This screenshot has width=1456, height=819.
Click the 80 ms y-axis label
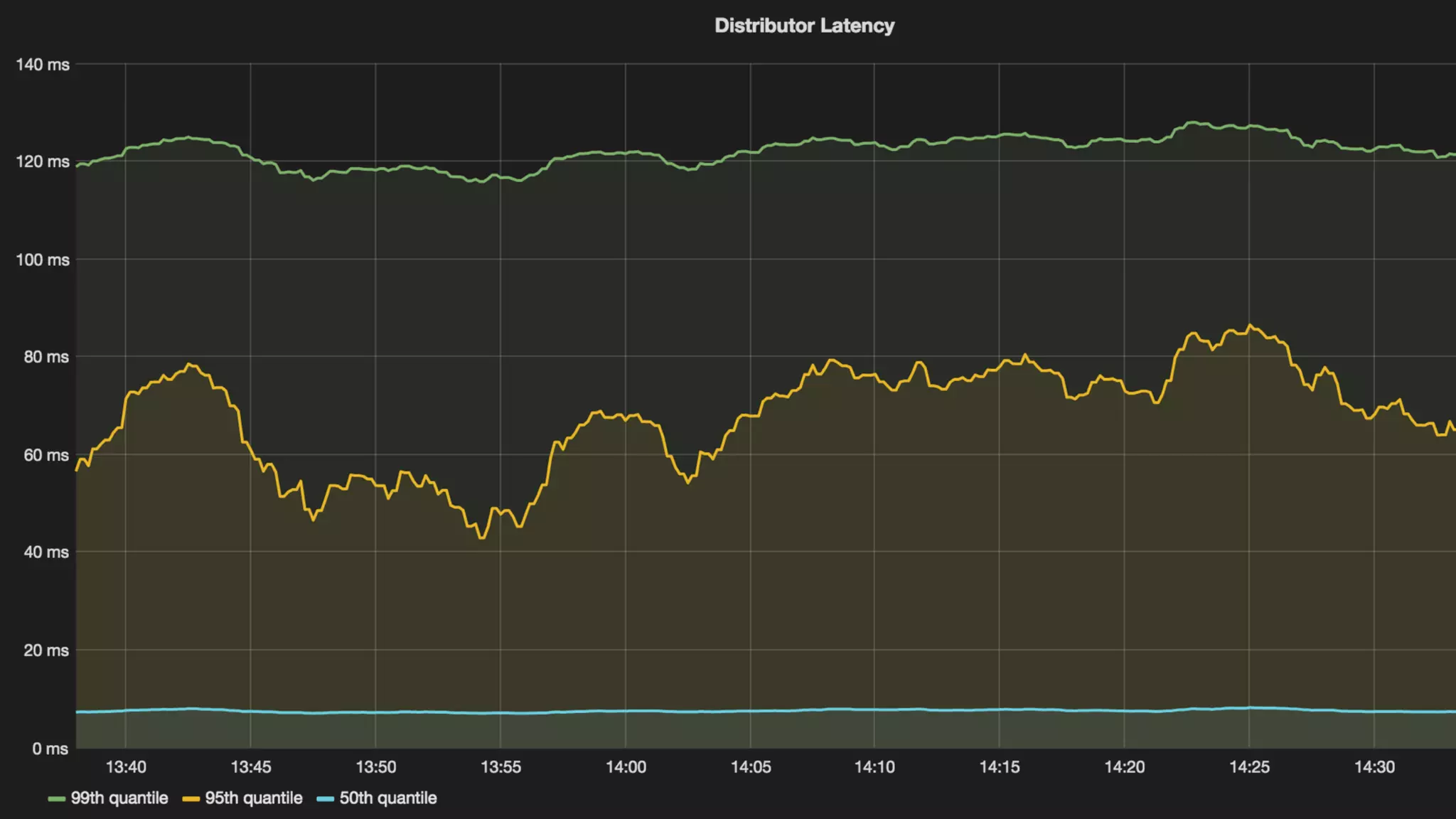tap(46, 357)
